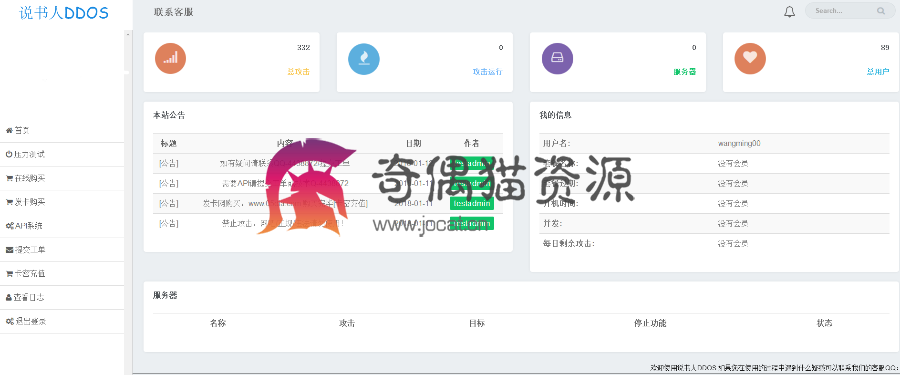900x375 pixels.
Task: Choose 退出登录 to log out
Action: [x=62, y=322]
